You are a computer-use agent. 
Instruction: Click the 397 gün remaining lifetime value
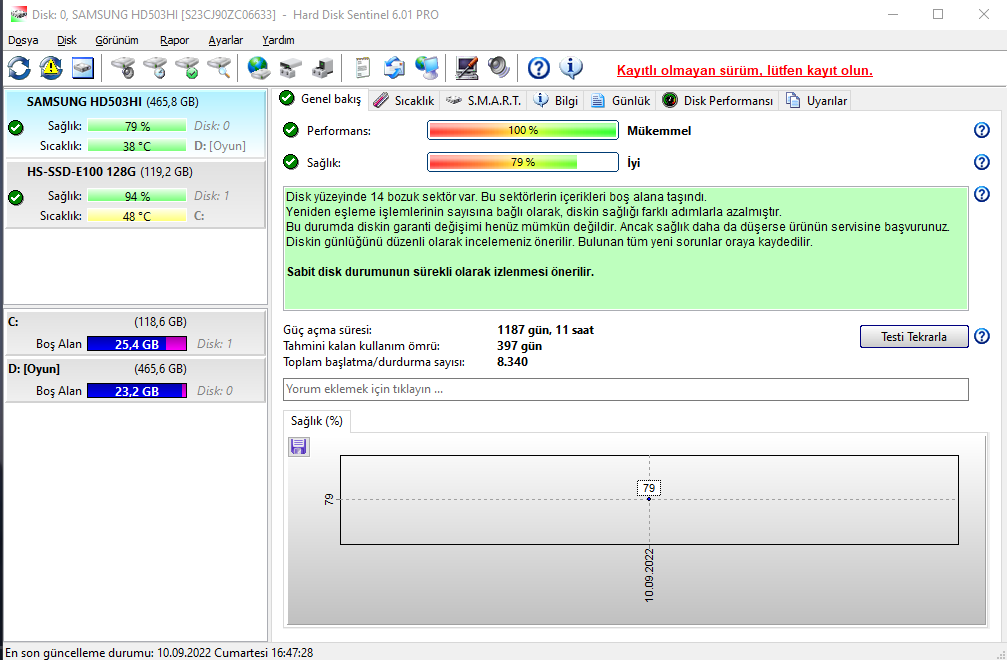pos(520,346)
